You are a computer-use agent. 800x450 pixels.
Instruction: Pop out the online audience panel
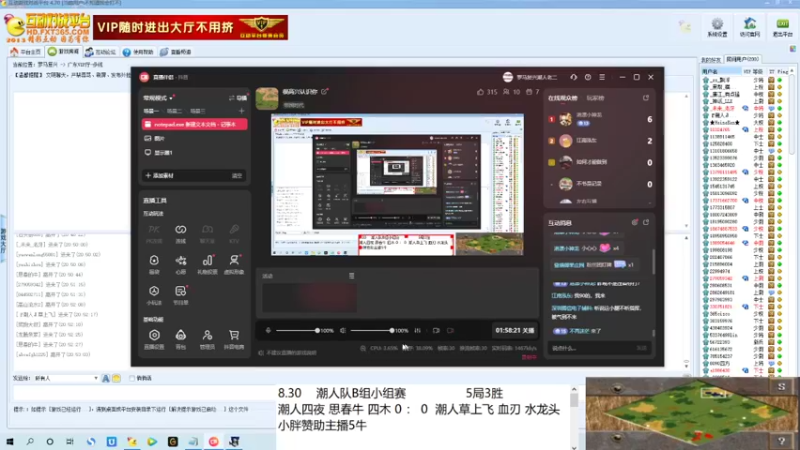click(x=646, y=98)
